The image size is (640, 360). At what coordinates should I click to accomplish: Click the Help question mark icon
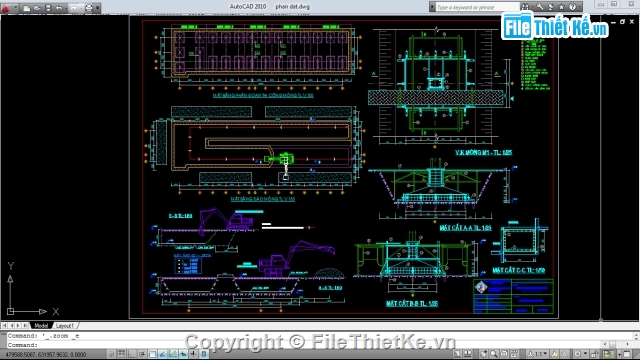573,7
